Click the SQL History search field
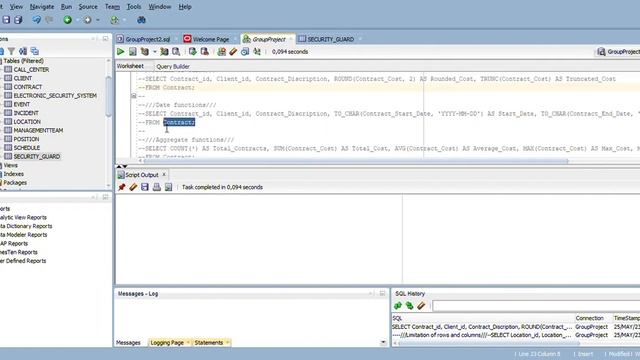Viewport: 640px width, 360px height. [x=536, y=305]
